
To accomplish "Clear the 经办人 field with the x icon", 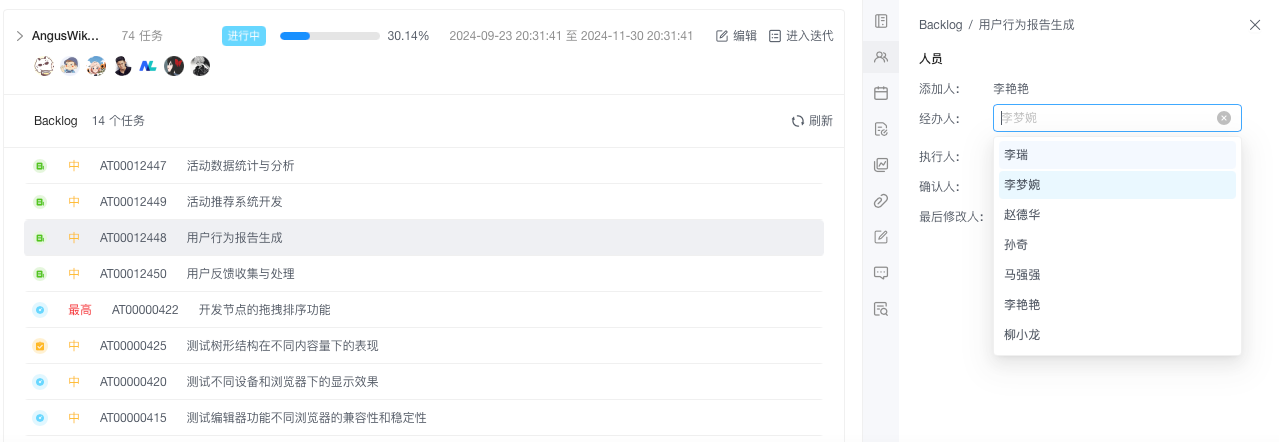I will pos(1224,118).
